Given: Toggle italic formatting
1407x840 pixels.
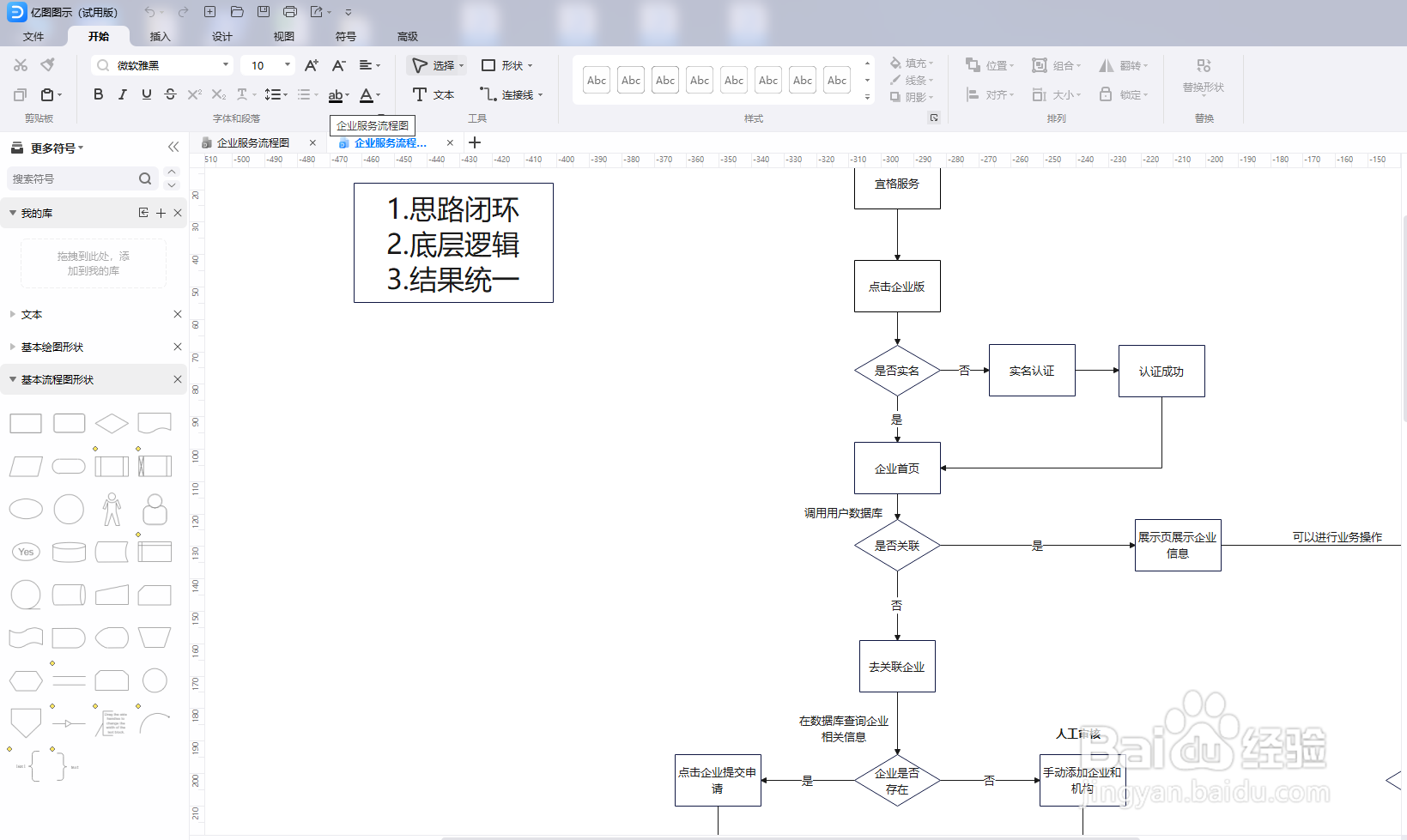Looking at the screenshot, I should point(122,94).
